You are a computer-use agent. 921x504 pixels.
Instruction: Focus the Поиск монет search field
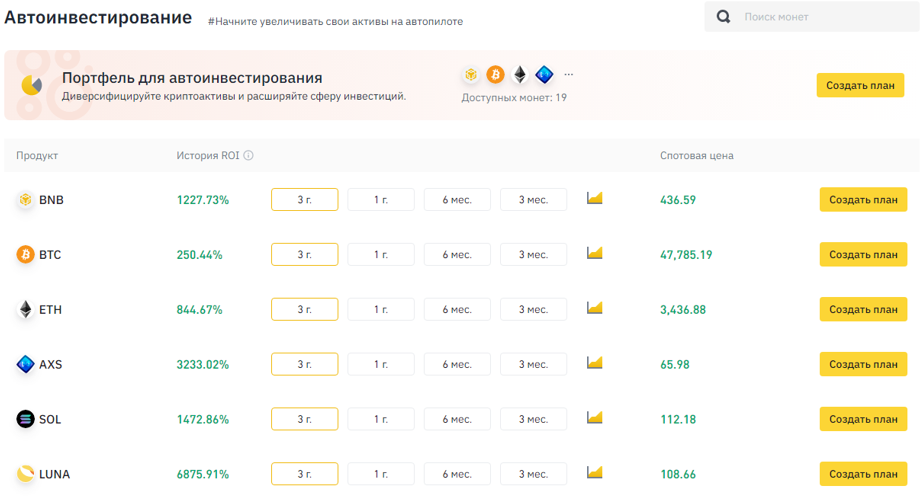(x=812, y=16)
